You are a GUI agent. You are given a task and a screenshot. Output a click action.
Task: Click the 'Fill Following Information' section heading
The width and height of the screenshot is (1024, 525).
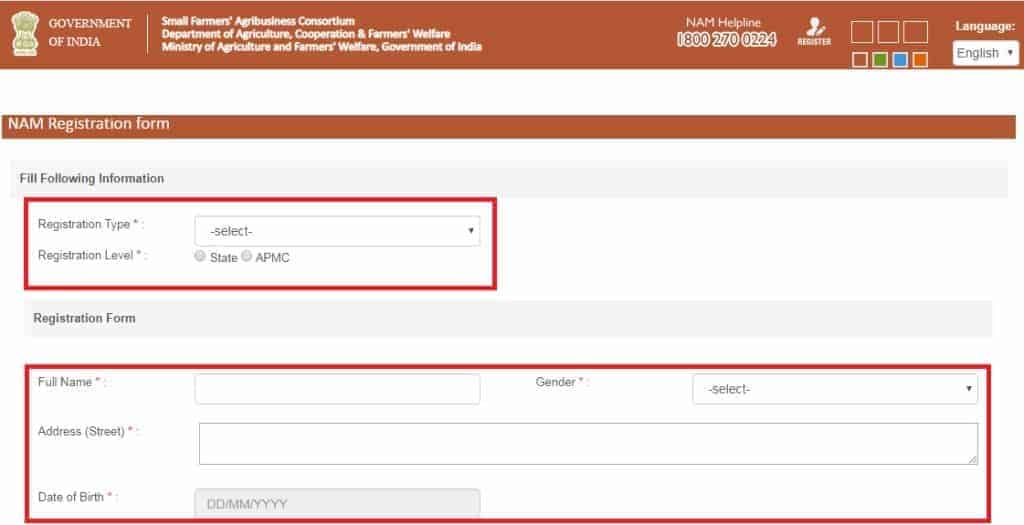[x=92, y=178]
